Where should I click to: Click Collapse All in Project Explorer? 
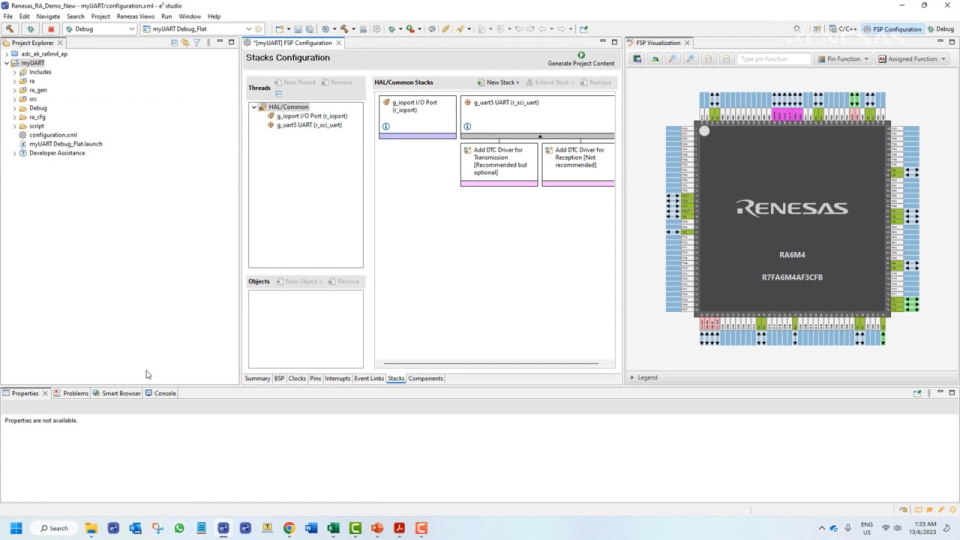coord(174,43)
